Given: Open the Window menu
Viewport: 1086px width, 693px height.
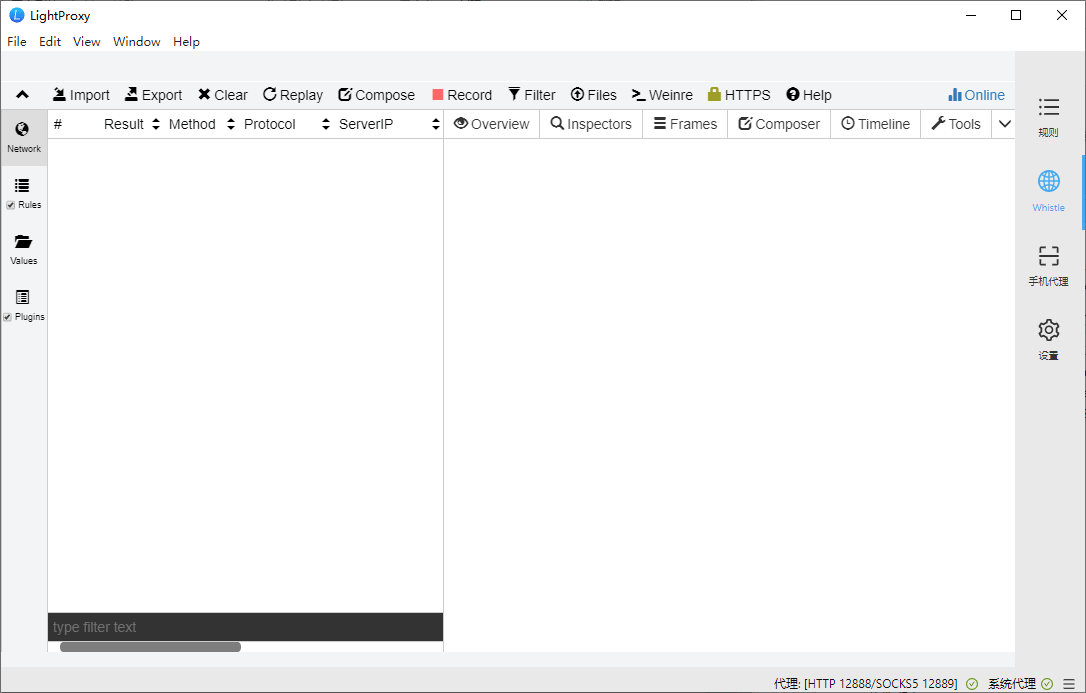Looking at the screenshot, I should pyautogui.click(x=136, y=42).
